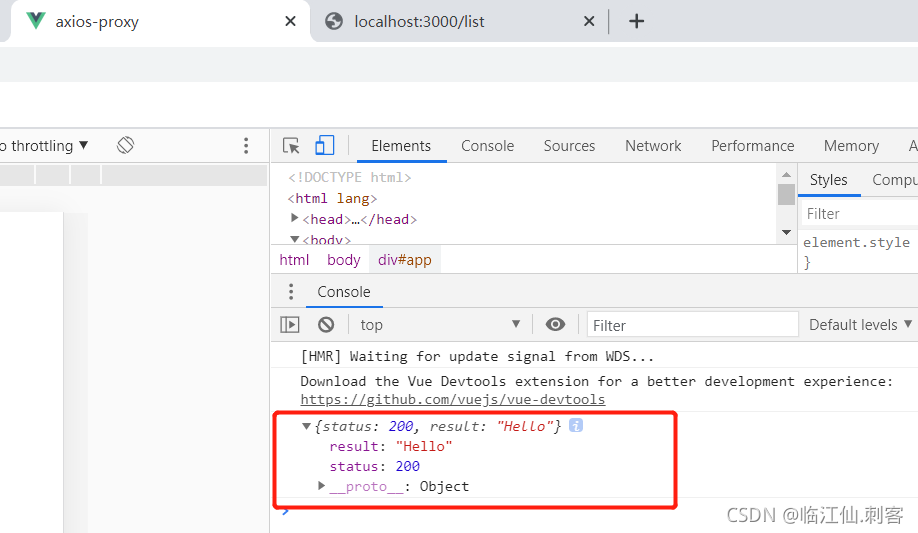Open the Memory panel

pyautogui.click(x=851, y=146)
